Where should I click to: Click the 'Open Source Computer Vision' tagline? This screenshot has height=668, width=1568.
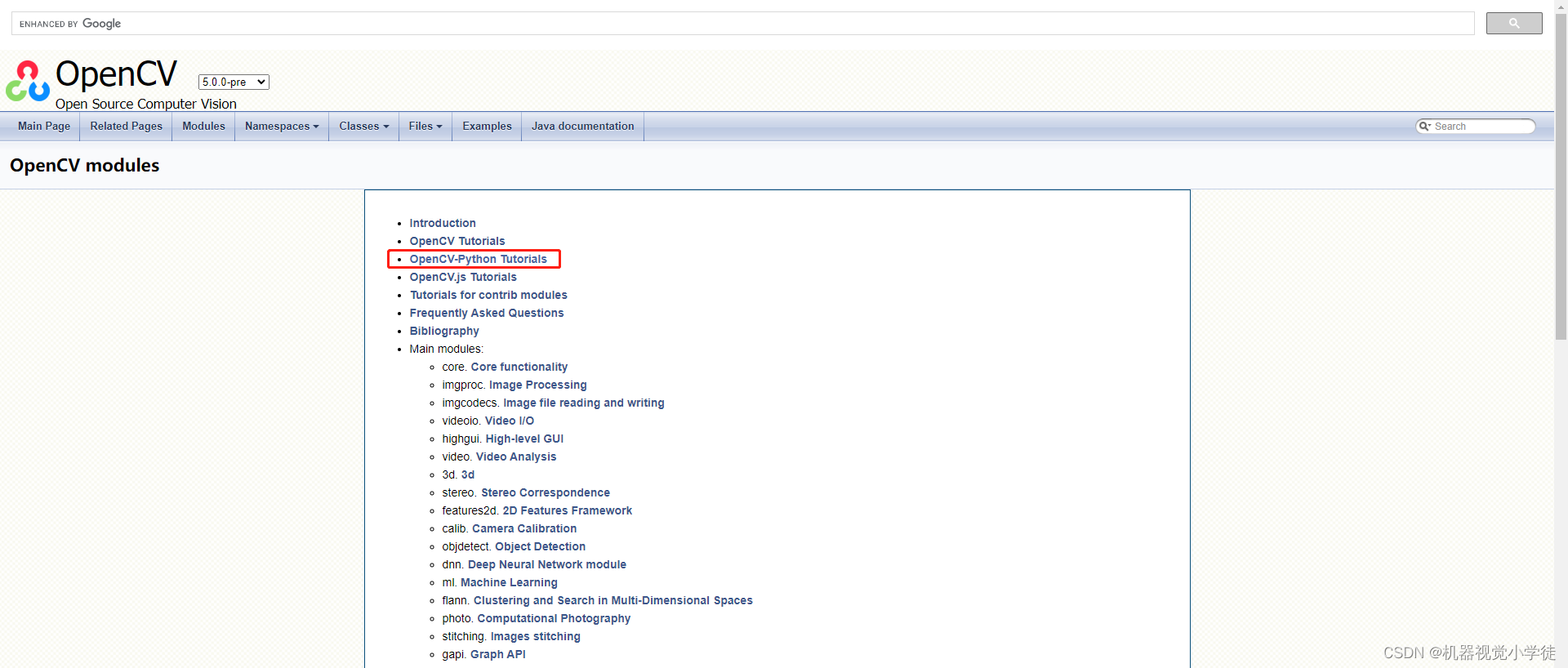(146, 104)
